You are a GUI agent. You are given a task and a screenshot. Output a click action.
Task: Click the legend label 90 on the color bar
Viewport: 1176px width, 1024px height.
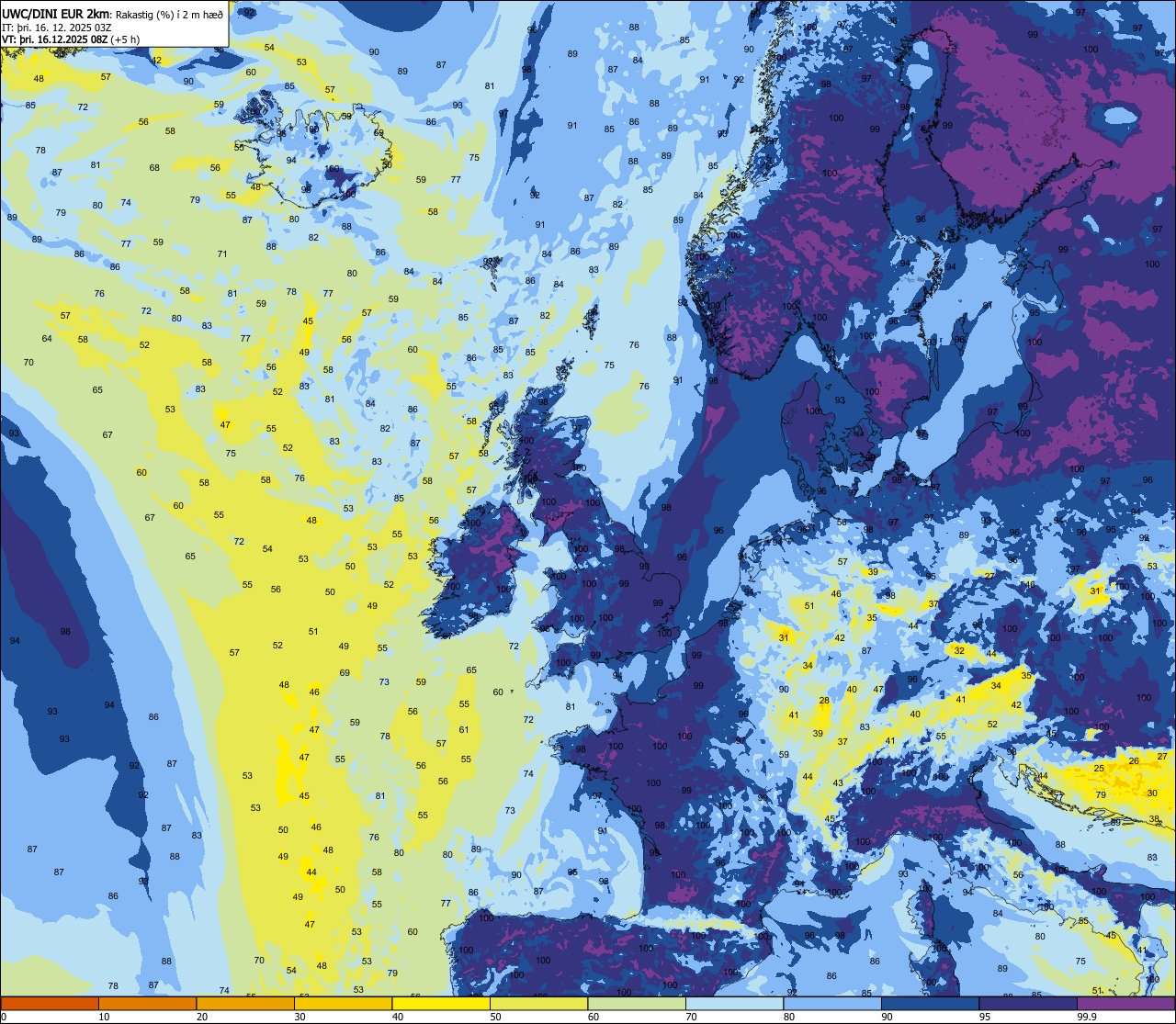tap(887, 1017)
